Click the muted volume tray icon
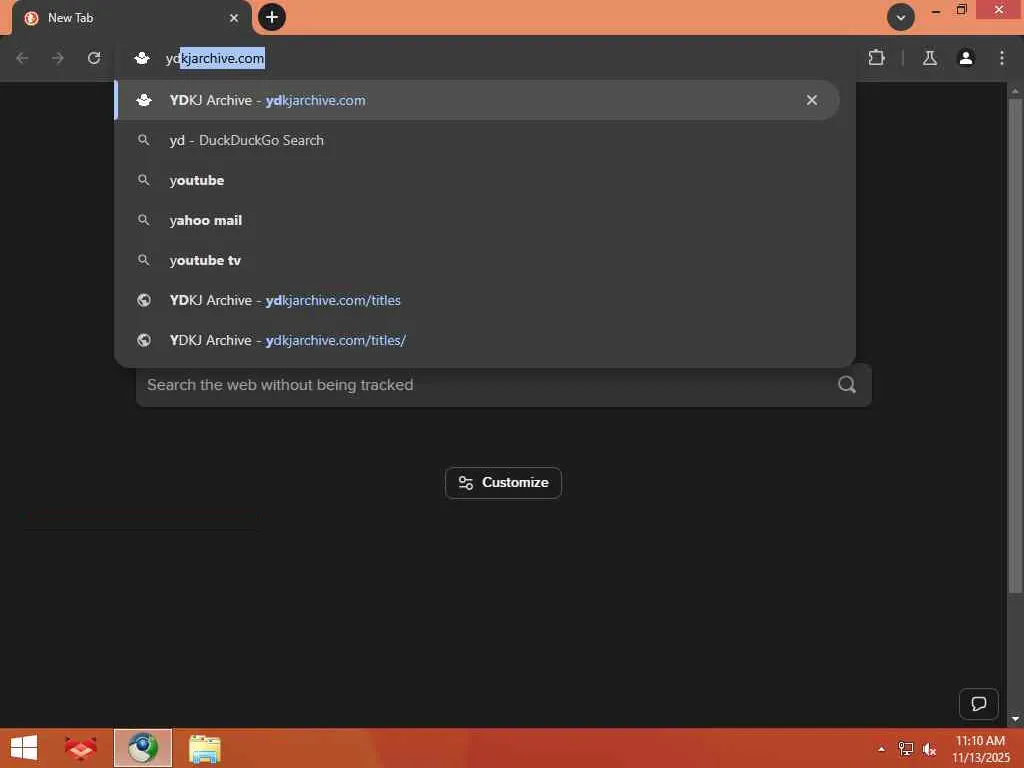The width and height of the screenshot is (1024, 768). click(x=929, y=749)
